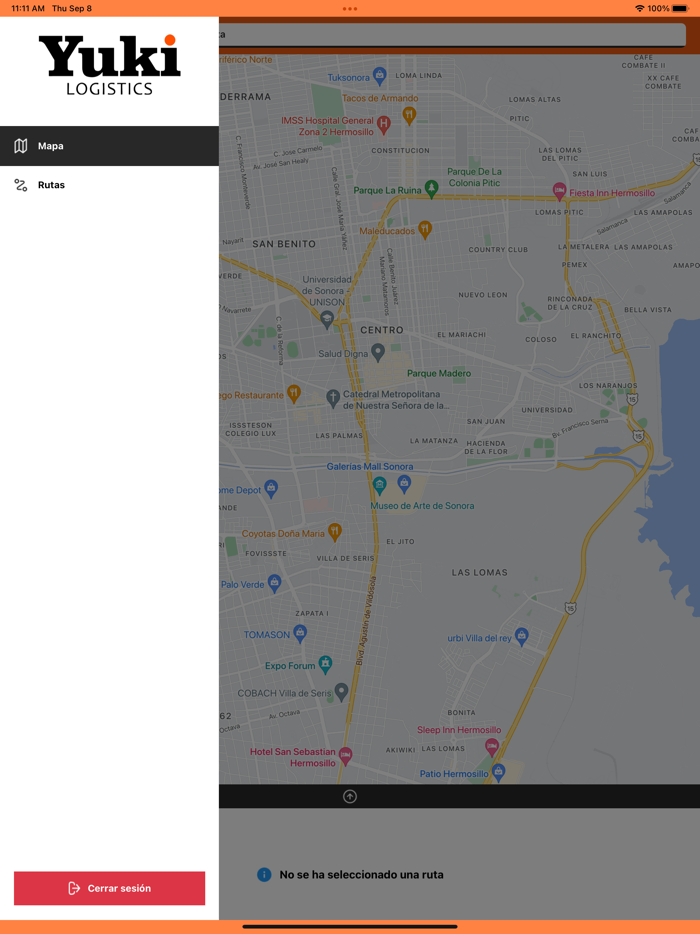Tap the urbi Villa del rey pin
The height and width of the screenshot is (934, 700).
(x=521, y=636)
